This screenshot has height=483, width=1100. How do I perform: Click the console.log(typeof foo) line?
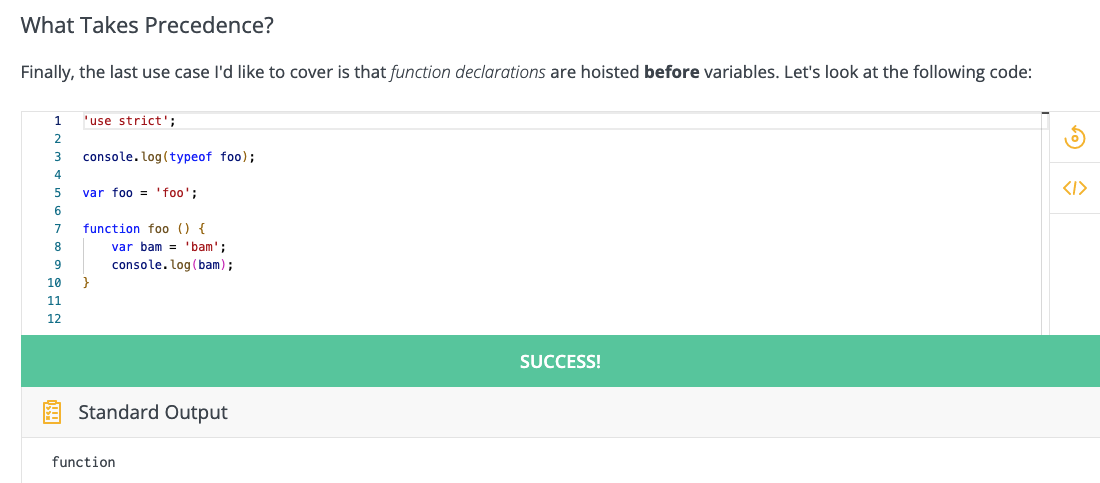(168, 157)
